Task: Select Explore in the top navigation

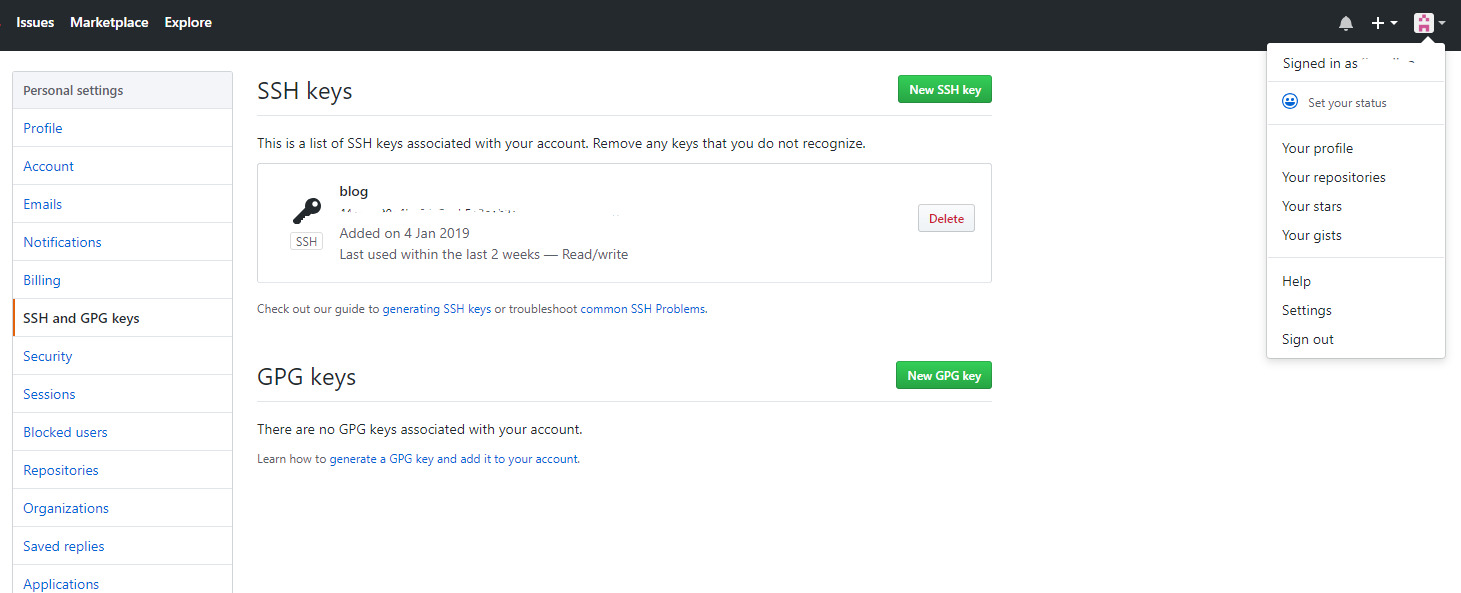Action: pos(188,22)
